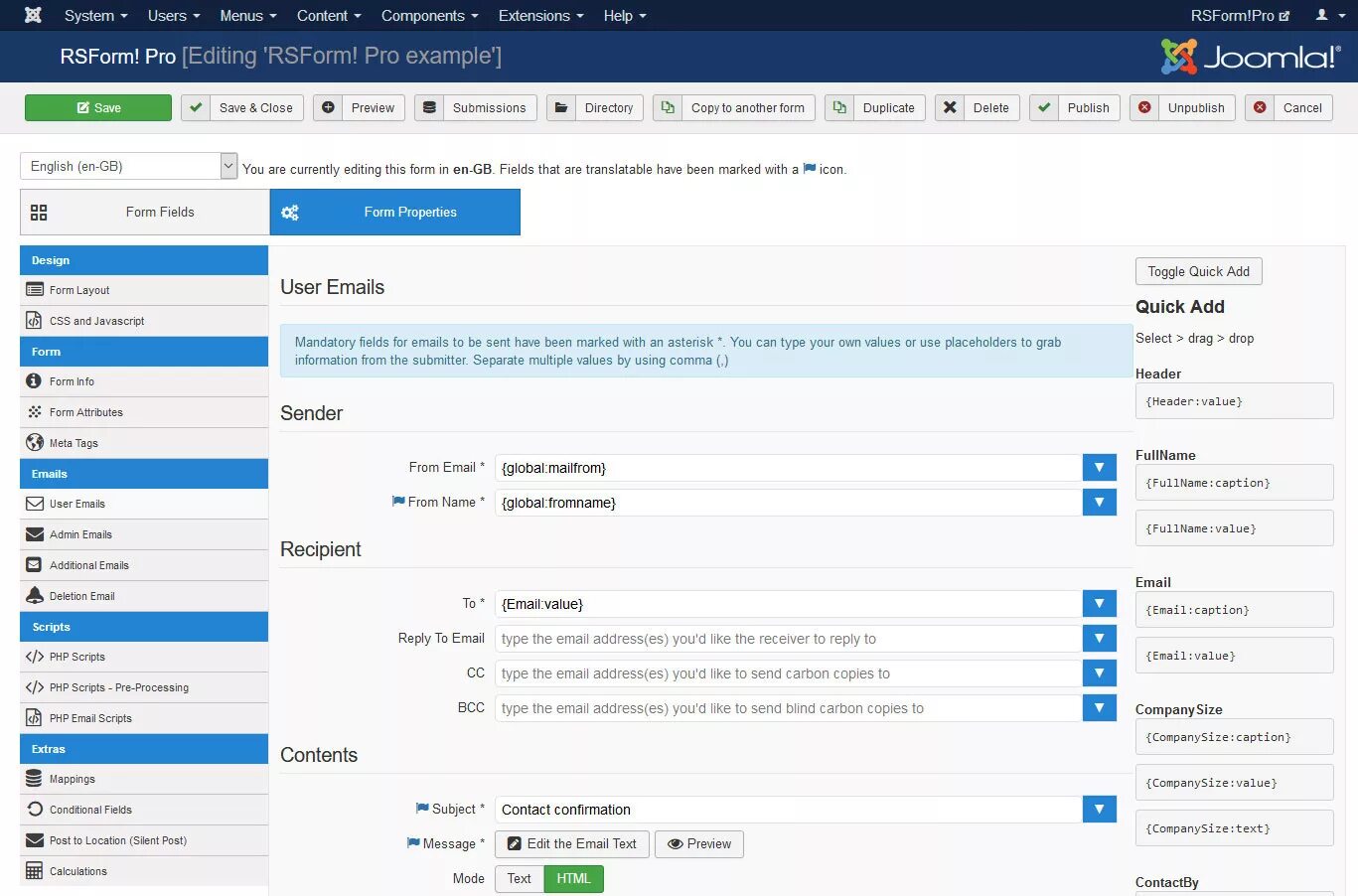Click the Unpublish red icon
1358x896 pixels.
click(1144, 107)
